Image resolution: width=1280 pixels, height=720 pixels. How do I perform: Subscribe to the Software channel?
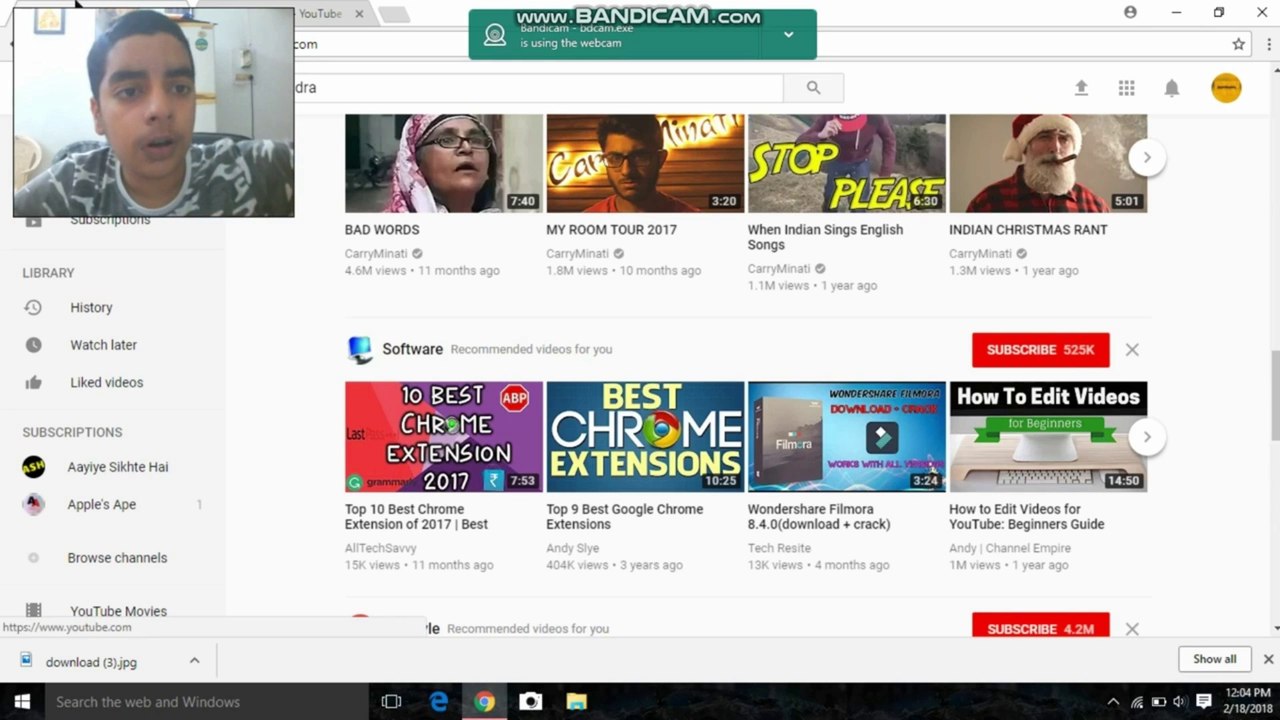point(1040,350)
